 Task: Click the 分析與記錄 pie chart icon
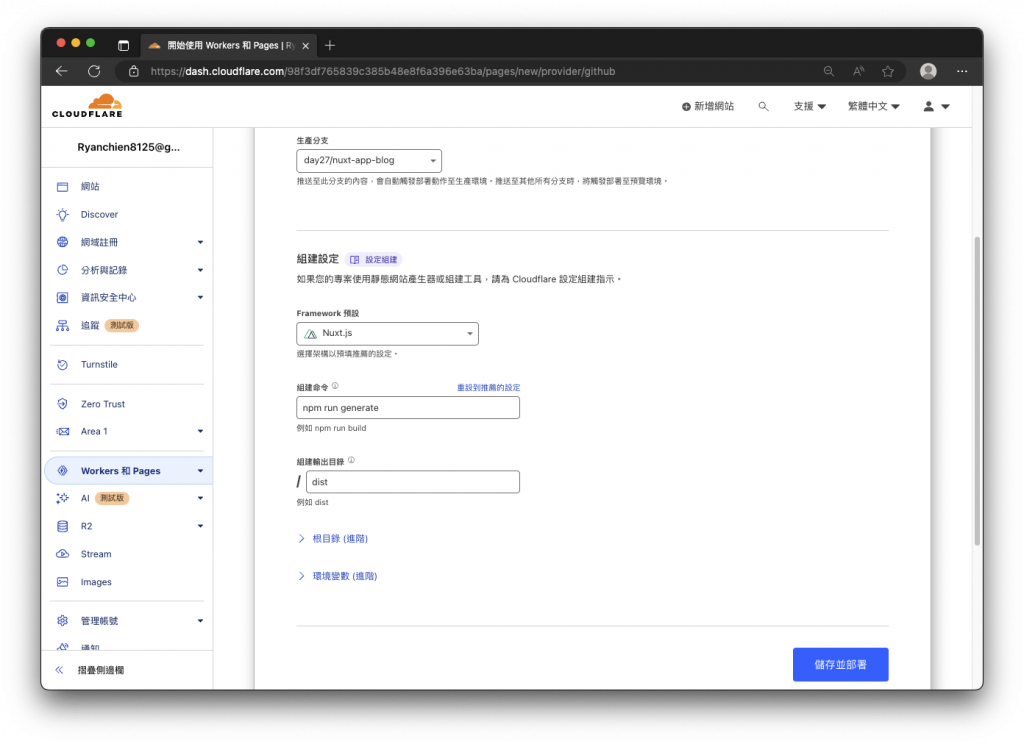[x=63, y=270]
